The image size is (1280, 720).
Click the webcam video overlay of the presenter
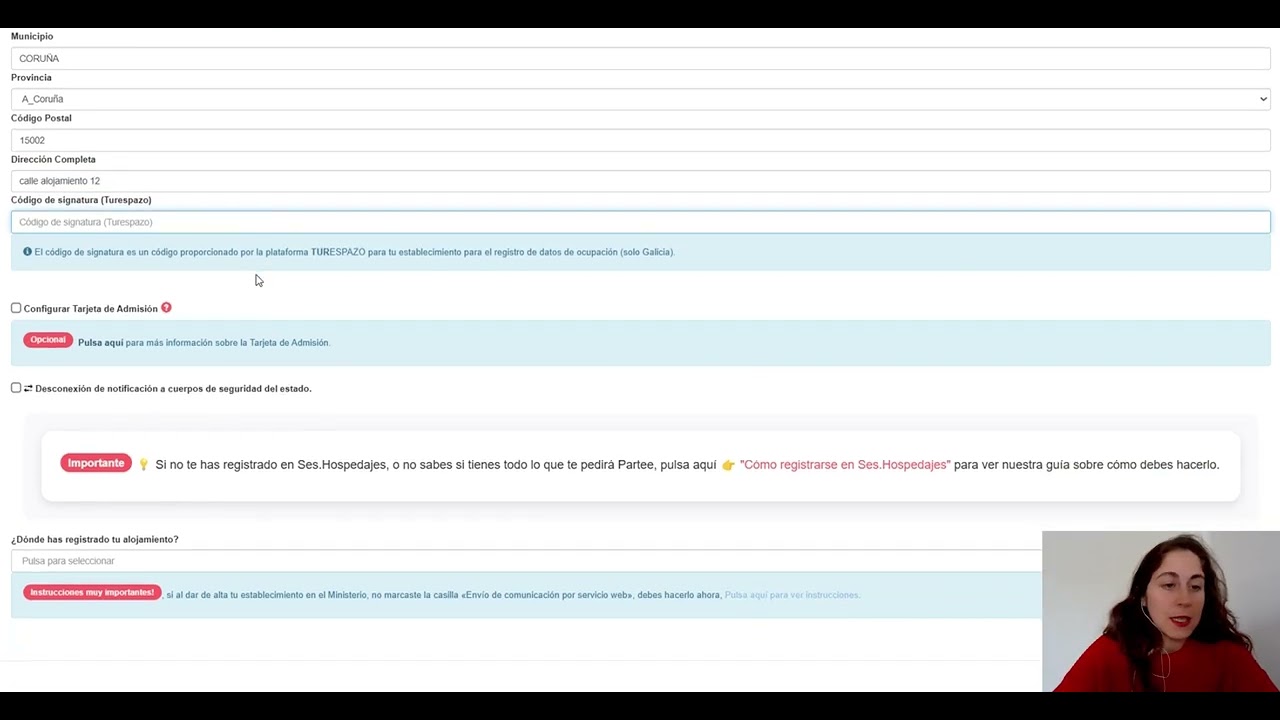1161,611
